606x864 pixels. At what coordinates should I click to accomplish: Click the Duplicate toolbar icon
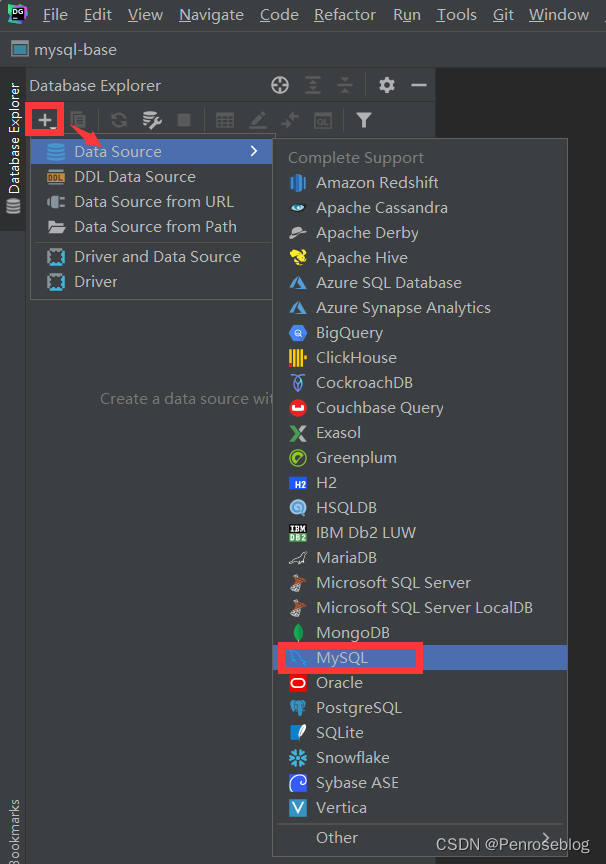tap(78, 120)
